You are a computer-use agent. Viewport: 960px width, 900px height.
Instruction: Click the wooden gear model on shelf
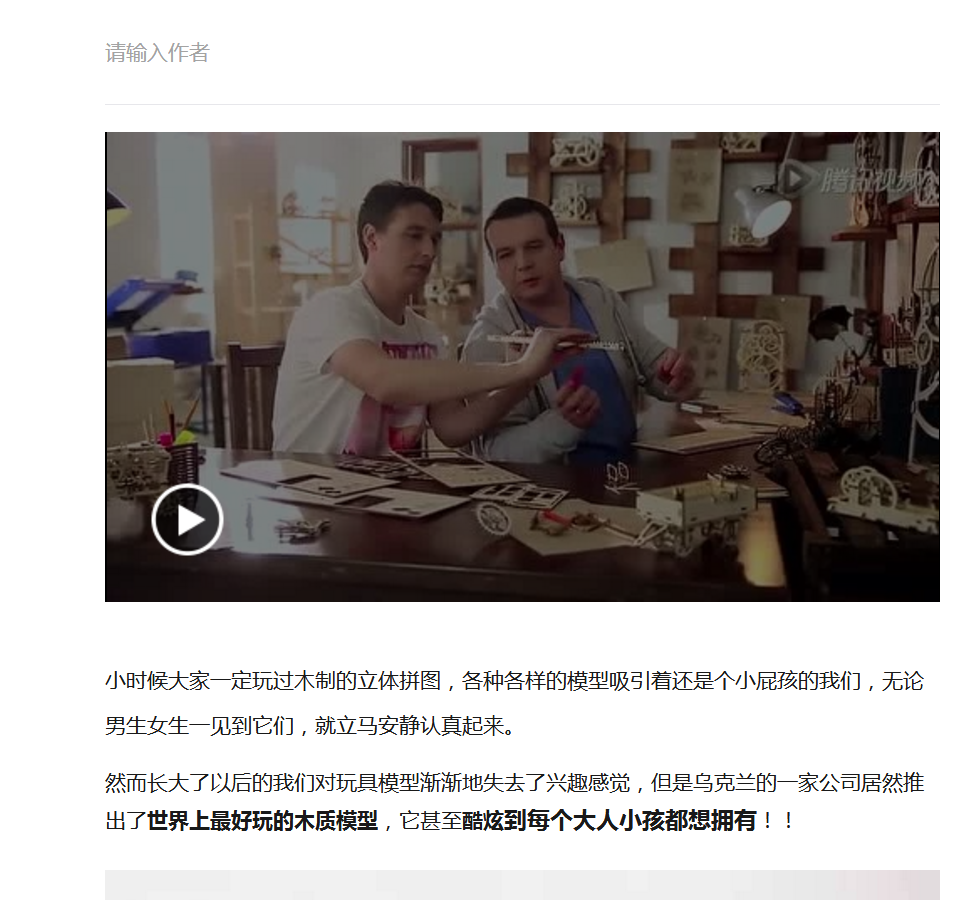[x=576, y=151]
